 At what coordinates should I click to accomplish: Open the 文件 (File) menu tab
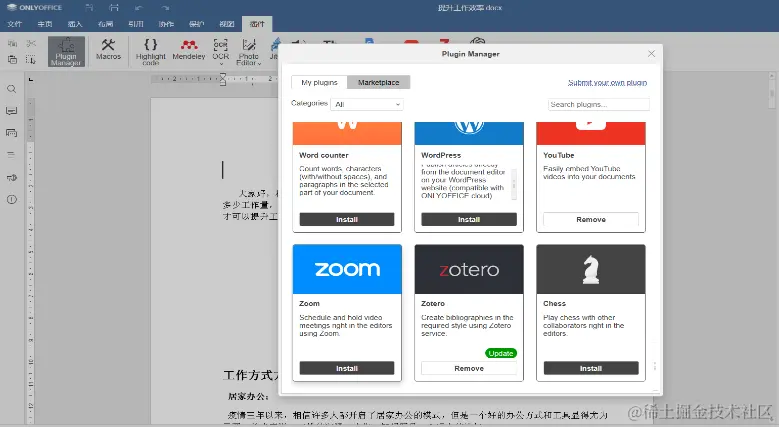pos(14,24)
